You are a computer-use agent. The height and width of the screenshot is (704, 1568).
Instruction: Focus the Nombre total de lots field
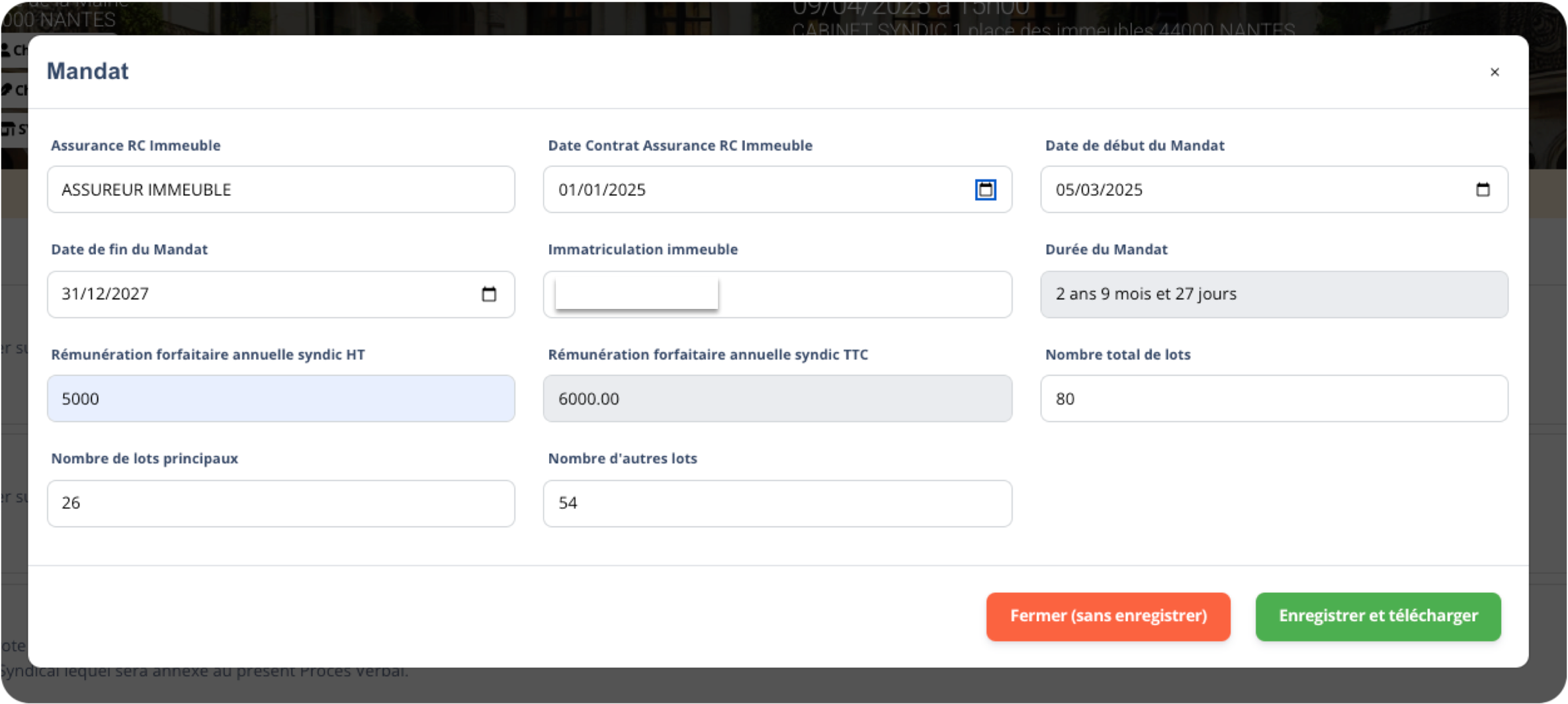(1274, 399)
